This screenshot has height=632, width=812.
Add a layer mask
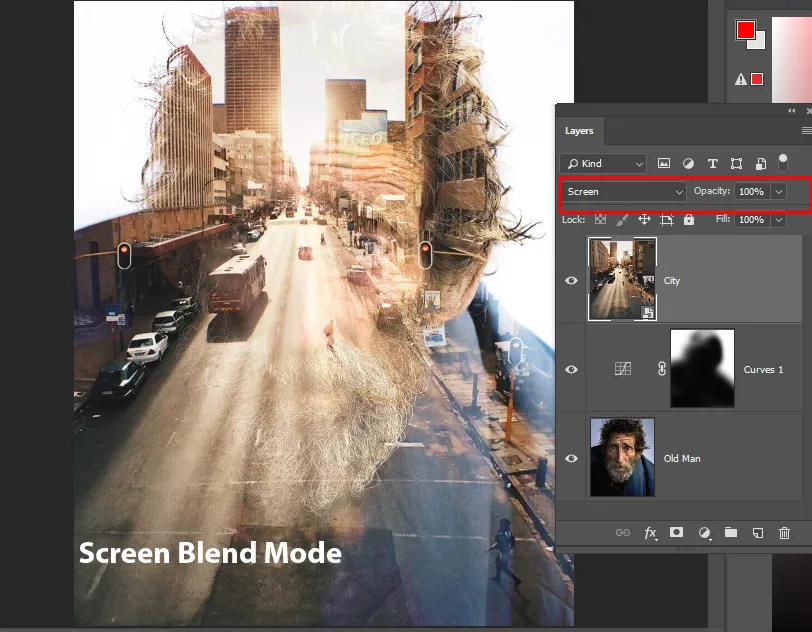676,532
